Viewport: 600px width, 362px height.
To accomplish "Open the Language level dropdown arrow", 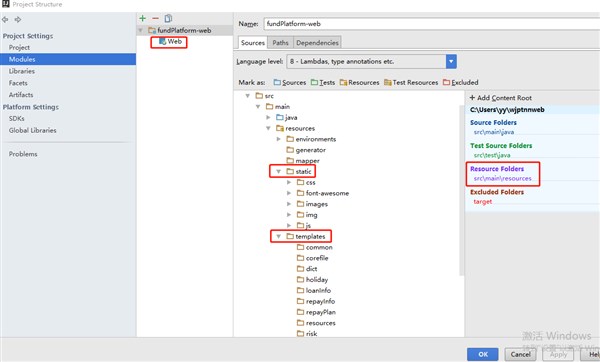I will (x=451, y=61).
